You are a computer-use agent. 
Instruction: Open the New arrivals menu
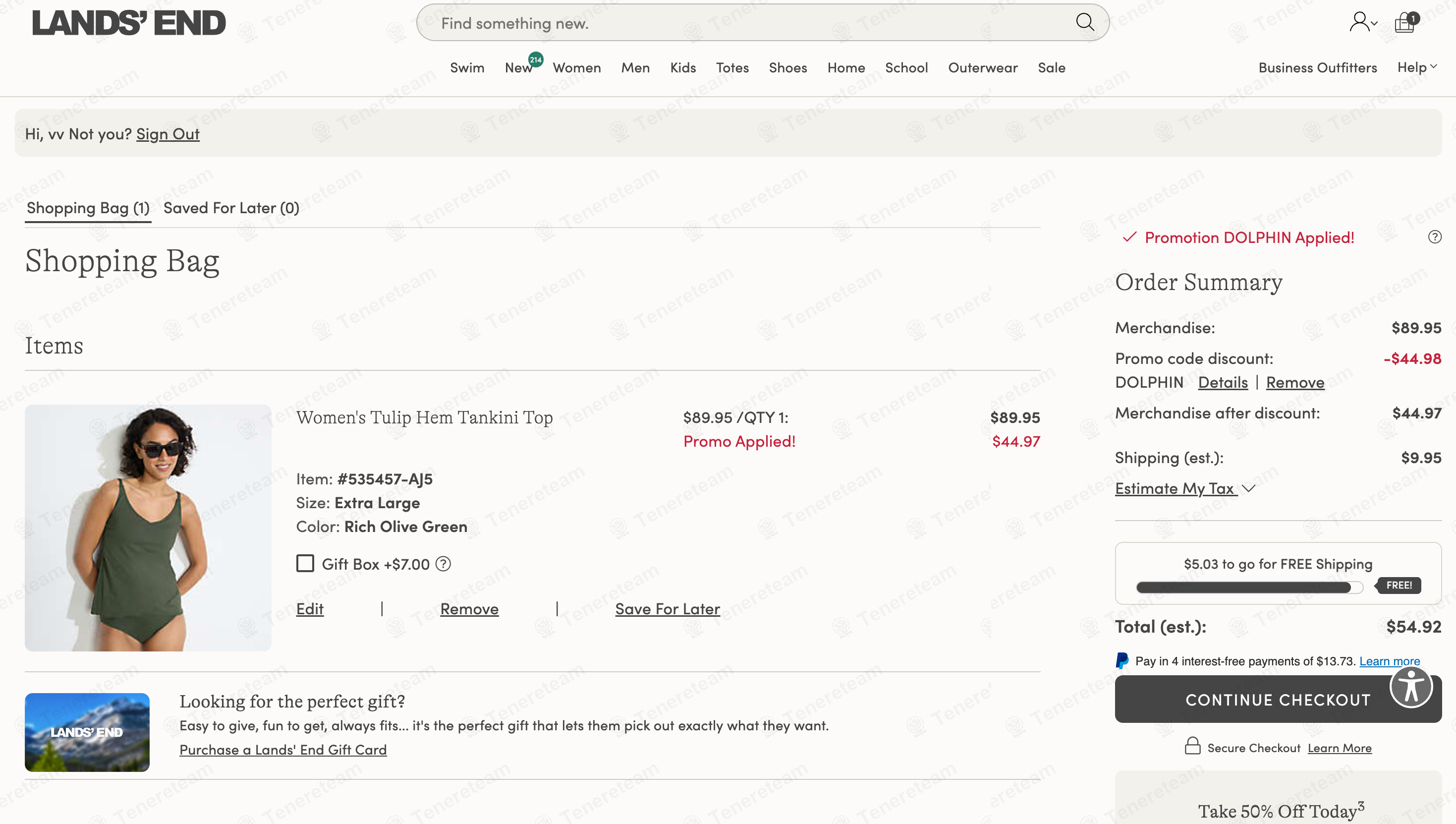click(518, 68)
